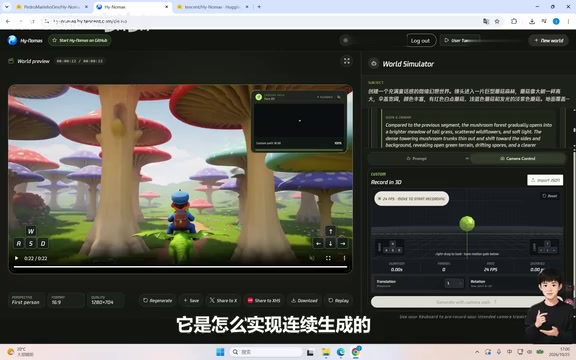Play the world preview video
Image resolution: width=576 pixels, height=360 pixels.
click(17, 258)
